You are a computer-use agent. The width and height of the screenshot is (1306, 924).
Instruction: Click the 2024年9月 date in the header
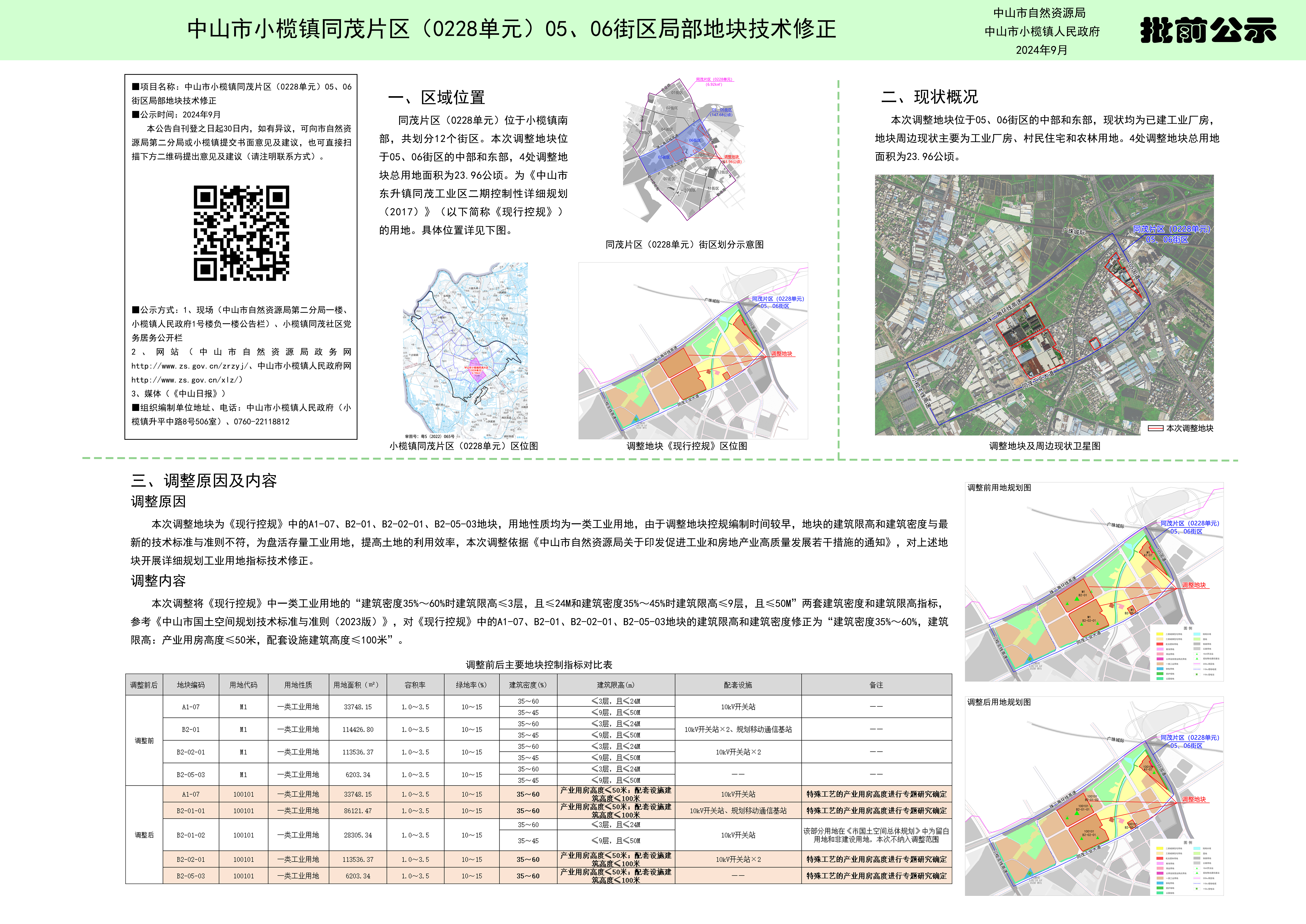(1042, 50)
